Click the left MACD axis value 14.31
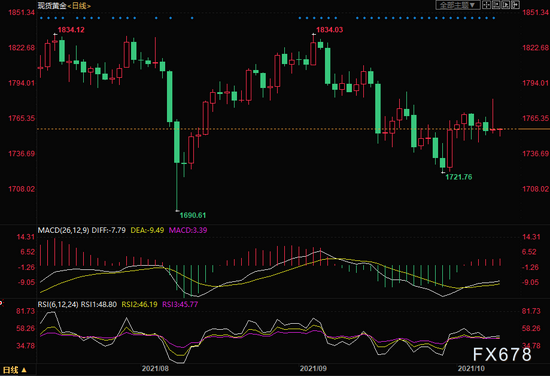This screenshot has height=376, width=550. coord(26,237)
